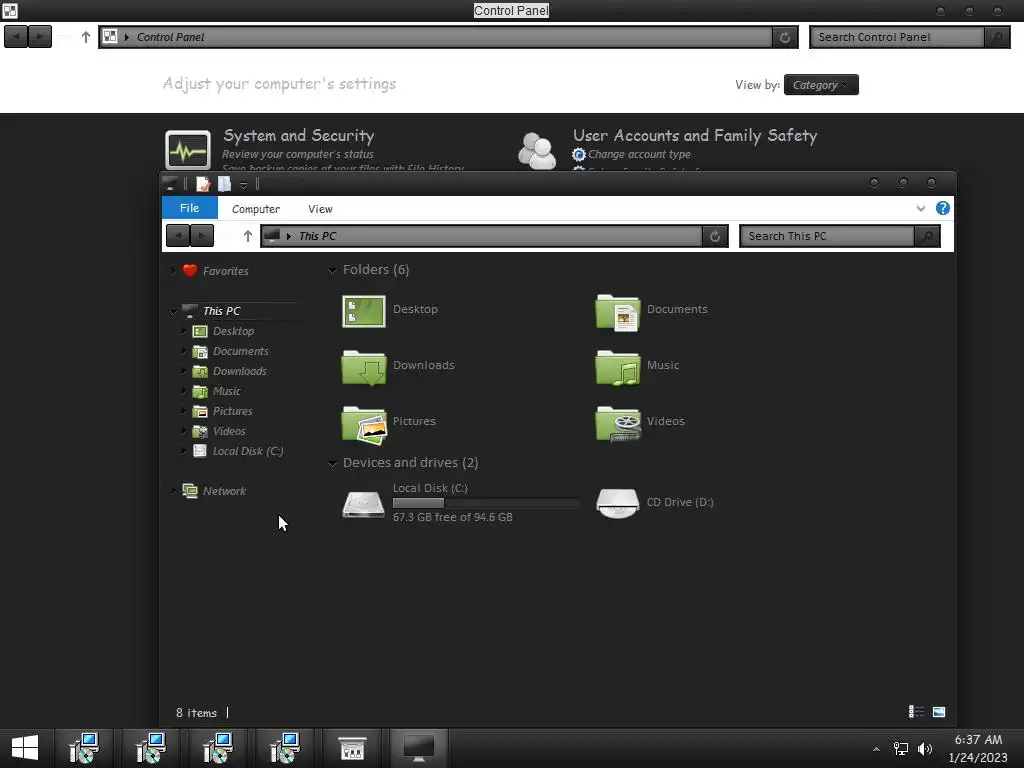Open the Desktop folder icon in Folders

tap(364, 311)
